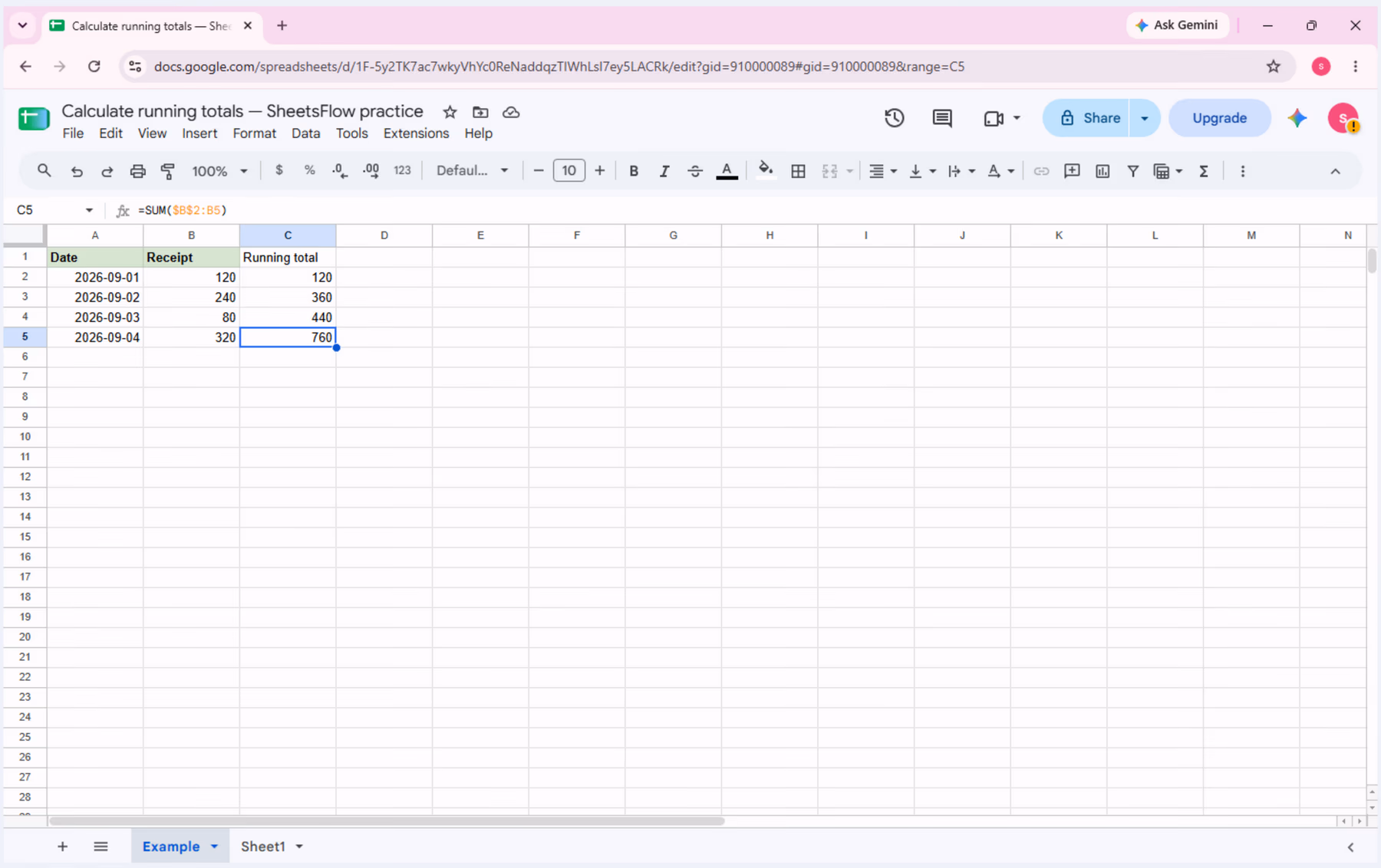Print the spreadsheet

click(x=137, y=171)
